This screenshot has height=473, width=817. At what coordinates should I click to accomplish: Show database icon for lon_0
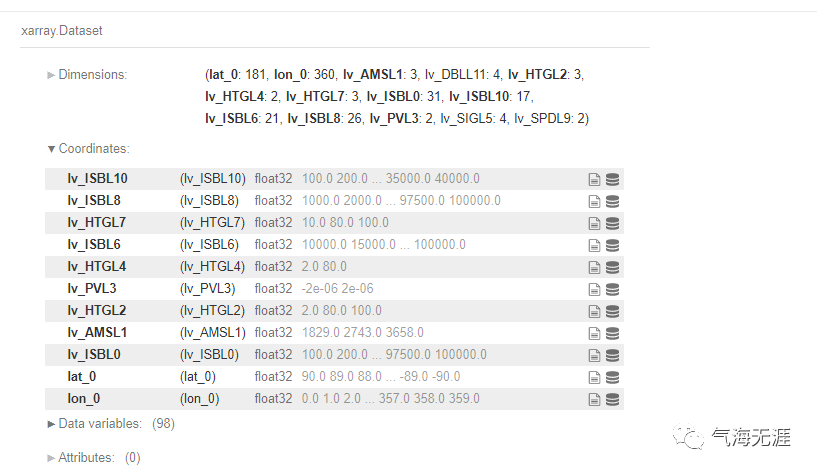point(612,399)
